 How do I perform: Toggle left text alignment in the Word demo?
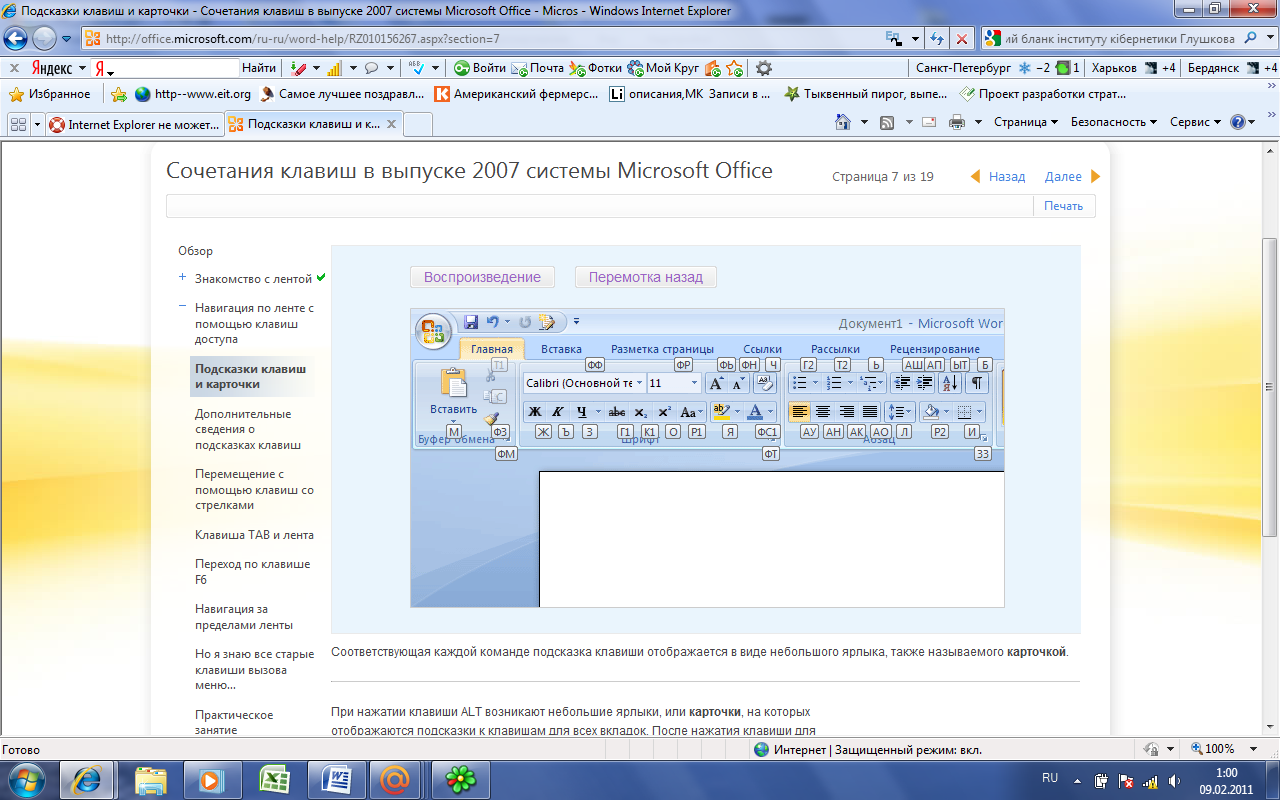pos(799,411)
